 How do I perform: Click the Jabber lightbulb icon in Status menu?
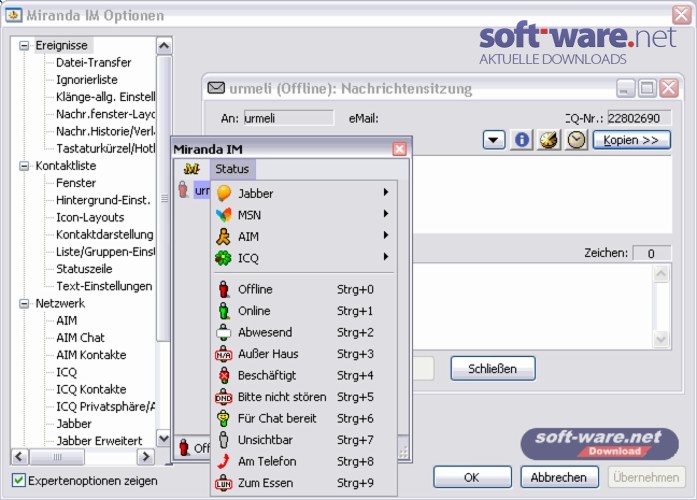[224, 193]
